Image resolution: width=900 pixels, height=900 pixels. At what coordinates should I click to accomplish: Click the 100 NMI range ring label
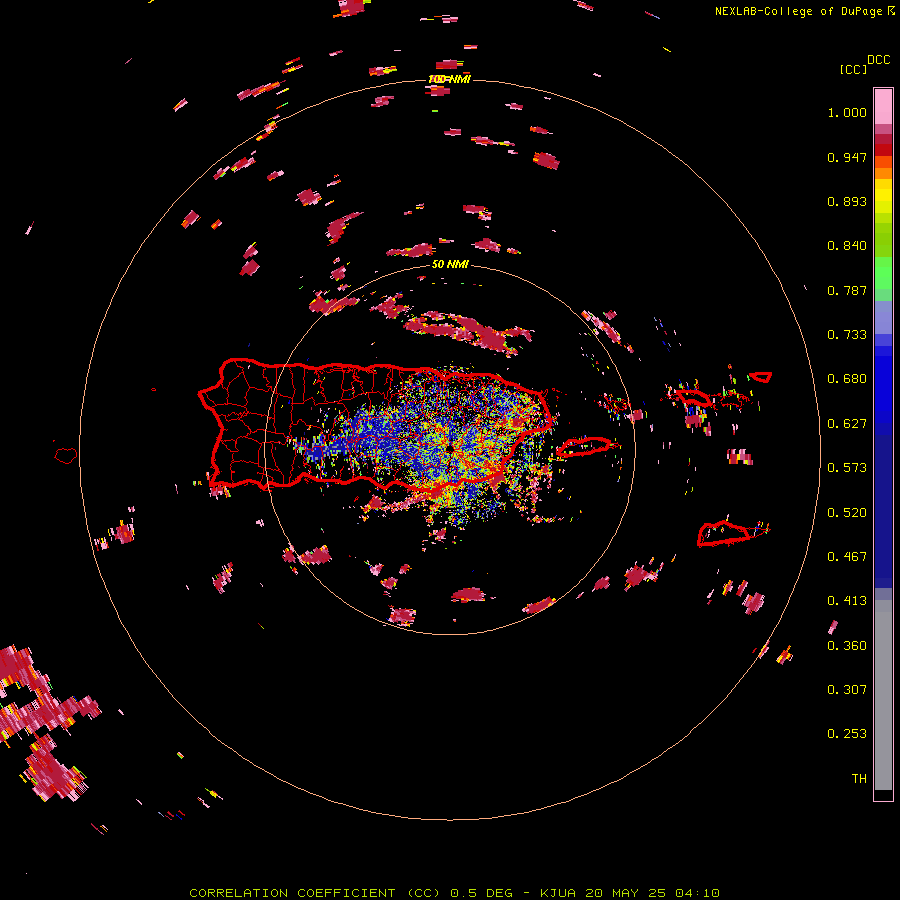pyautogui.click(x=449, y=79)
